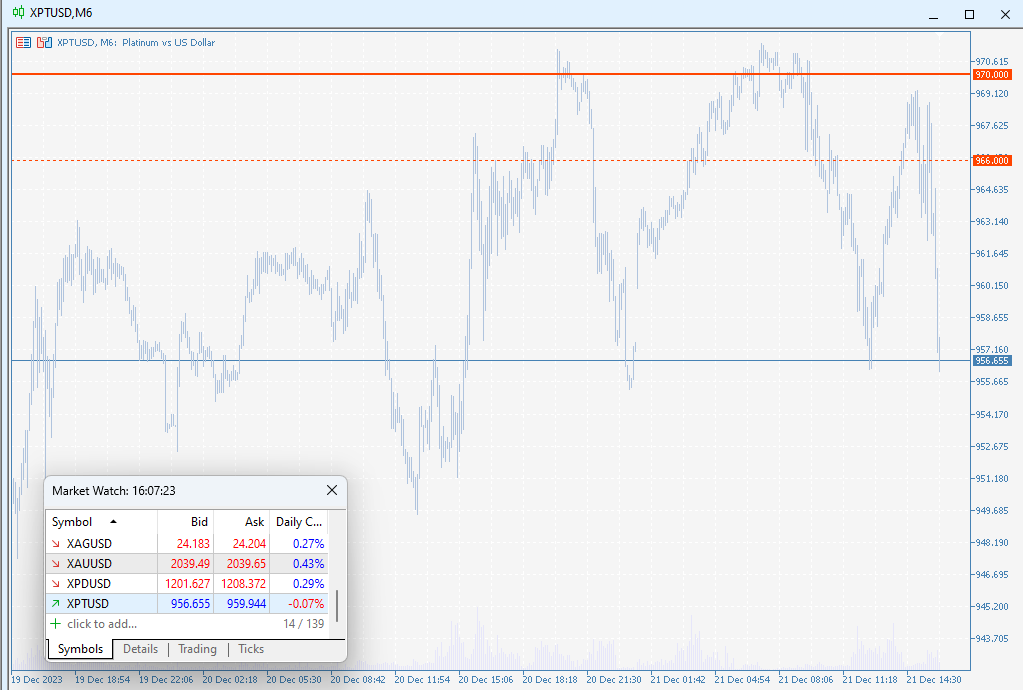Click the red down-arrow icon beside XAUUSD
The height and width of the screenshot is (690, 1023).
[55, 564]
